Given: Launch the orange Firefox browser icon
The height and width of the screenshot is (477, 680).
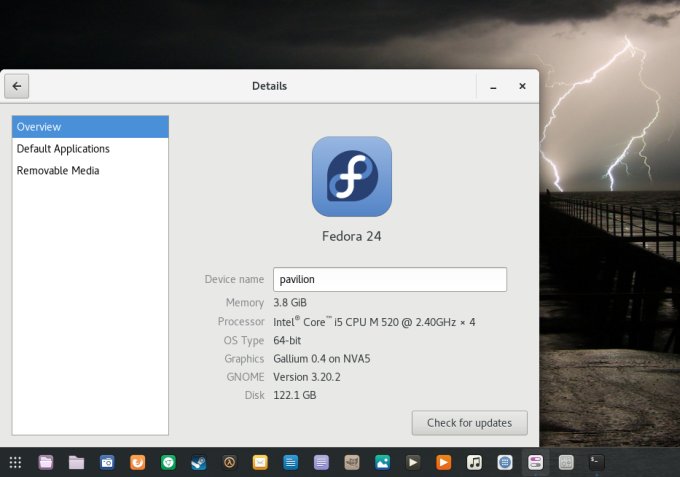Looking at the screenshot, I should point(137,462).
